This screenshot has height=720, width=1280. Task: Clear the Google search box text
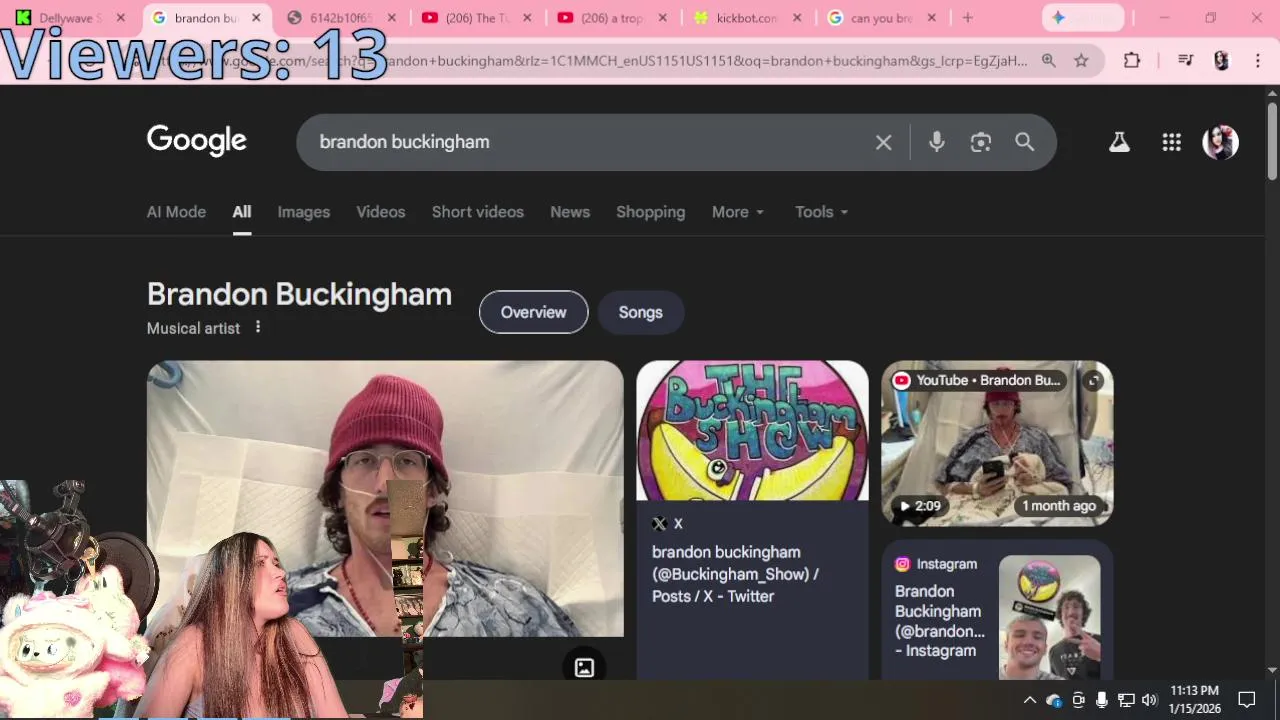point(883,142)
